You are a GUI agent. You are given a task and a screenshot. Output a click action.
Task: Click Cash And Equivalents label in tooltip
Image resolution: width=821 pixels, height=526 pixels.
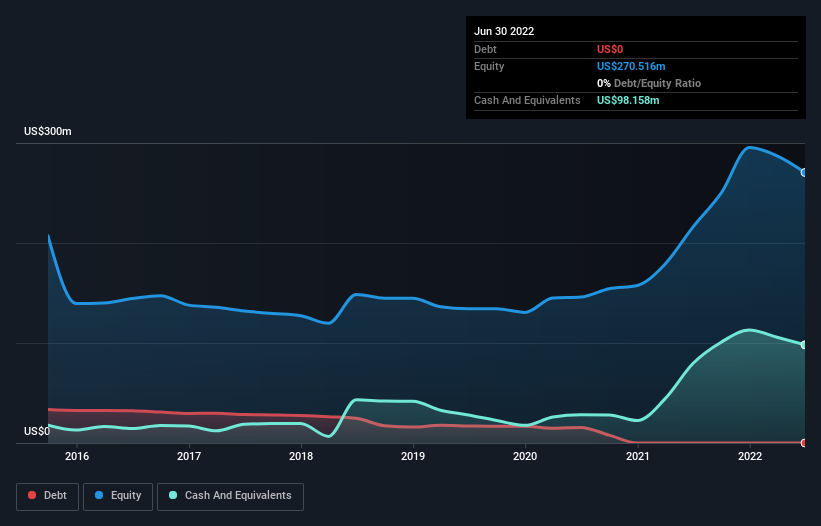tap(527, 100)
